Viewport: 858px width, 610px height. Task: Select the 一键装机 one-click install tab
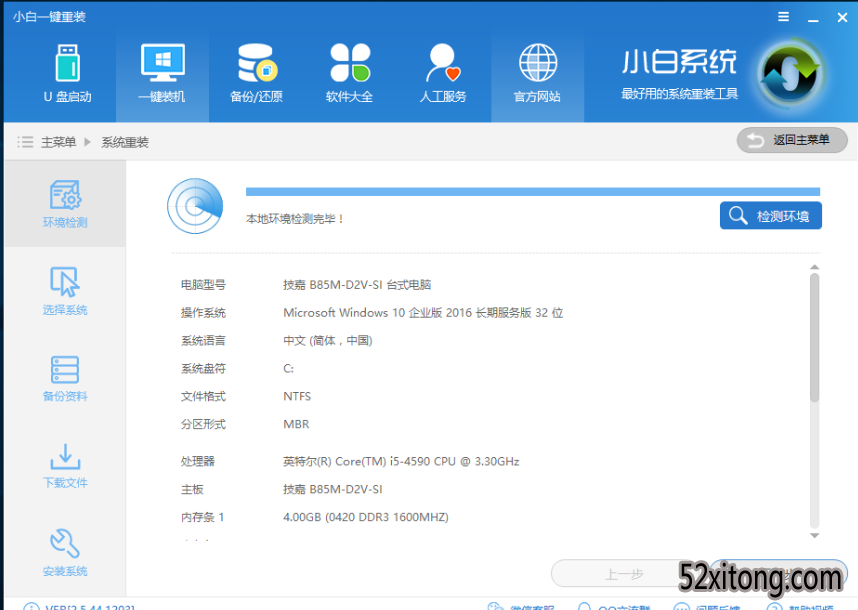point(162,74)
